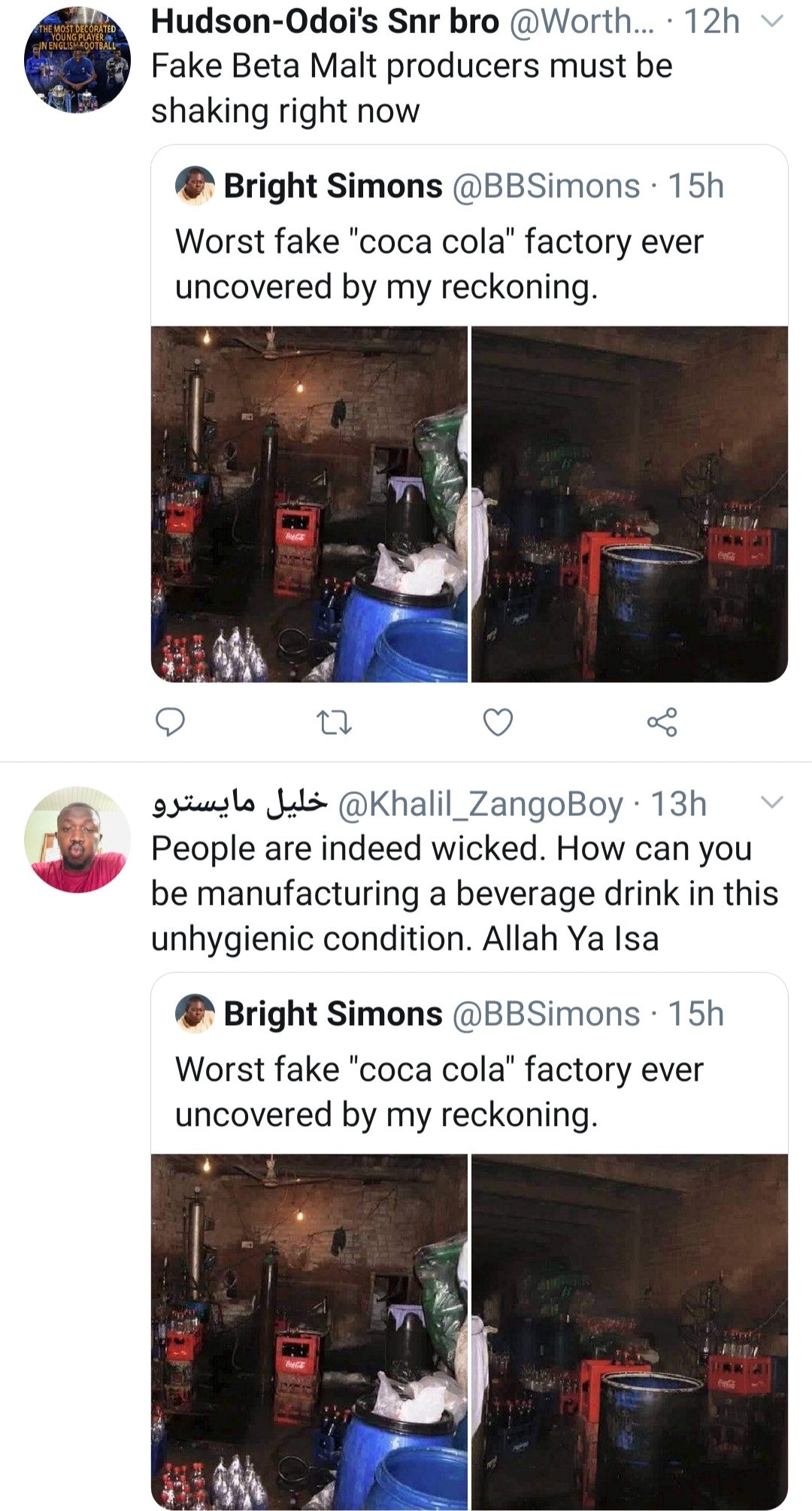View right factory photo in second quoted tweet
The image size is (812, 1511).
[x=629, y=1331]
